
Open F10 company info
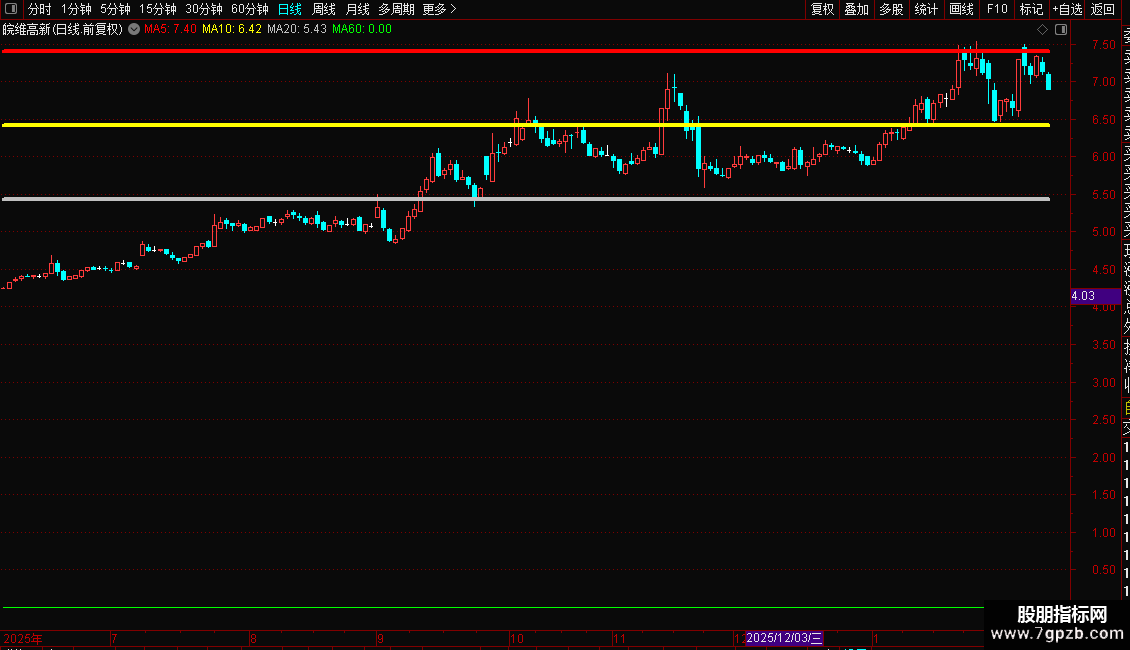tap(997, 9)
